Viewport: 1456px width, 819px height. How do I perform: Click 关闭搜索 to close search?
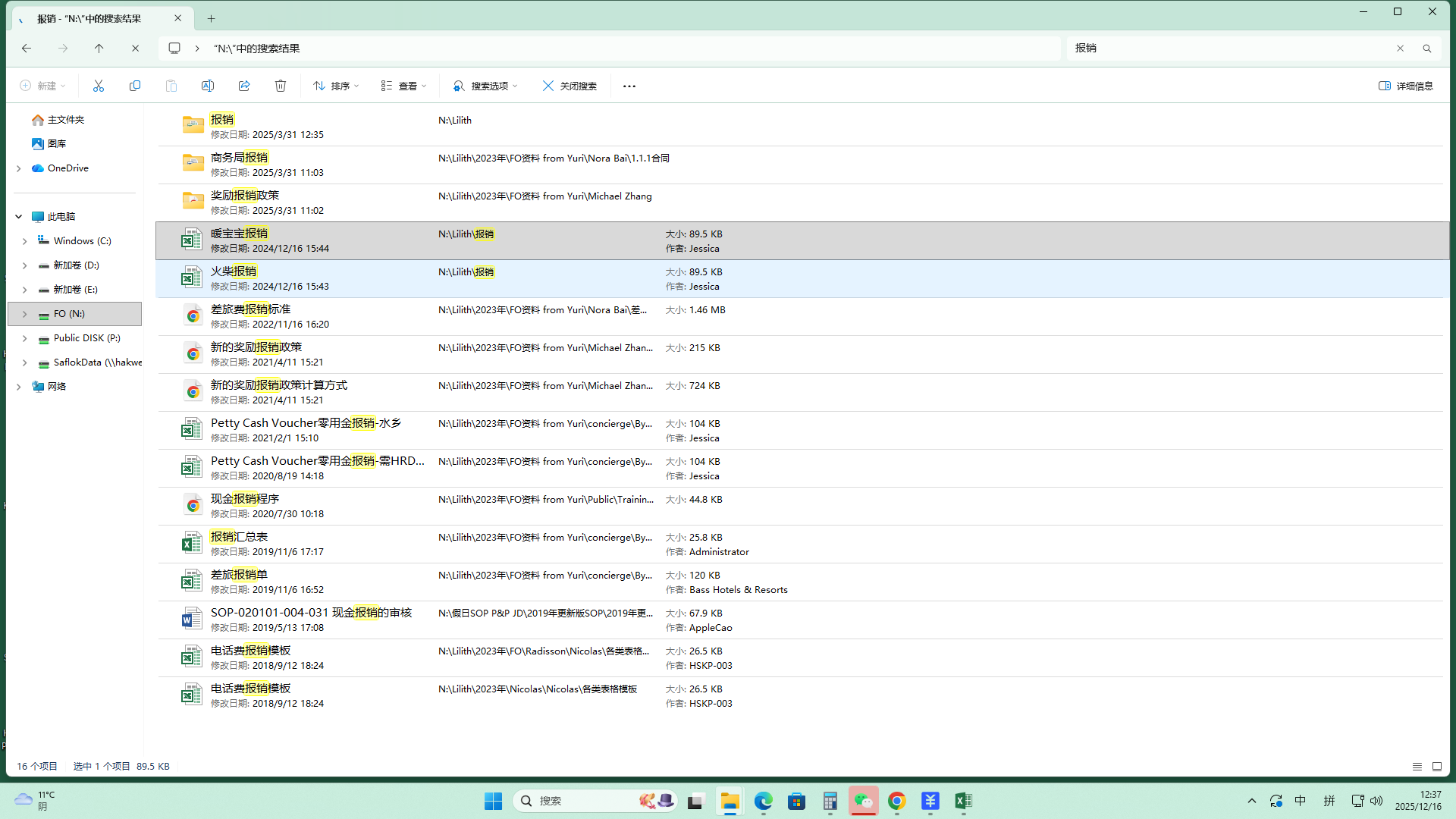[x=570, y=86]
